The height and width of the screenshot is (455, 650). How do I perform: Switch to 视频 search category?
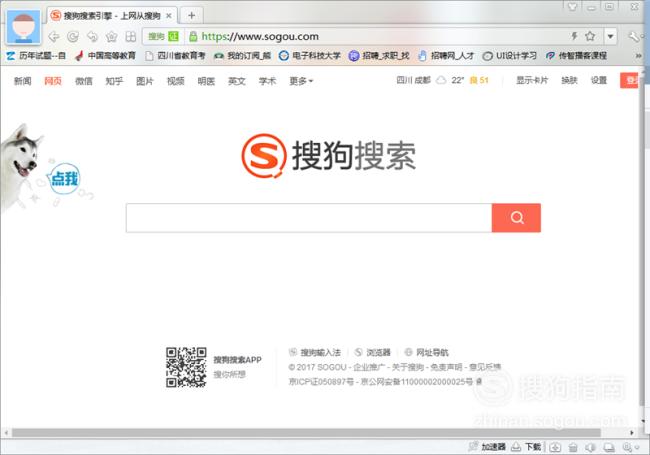[x=175, y=81]
